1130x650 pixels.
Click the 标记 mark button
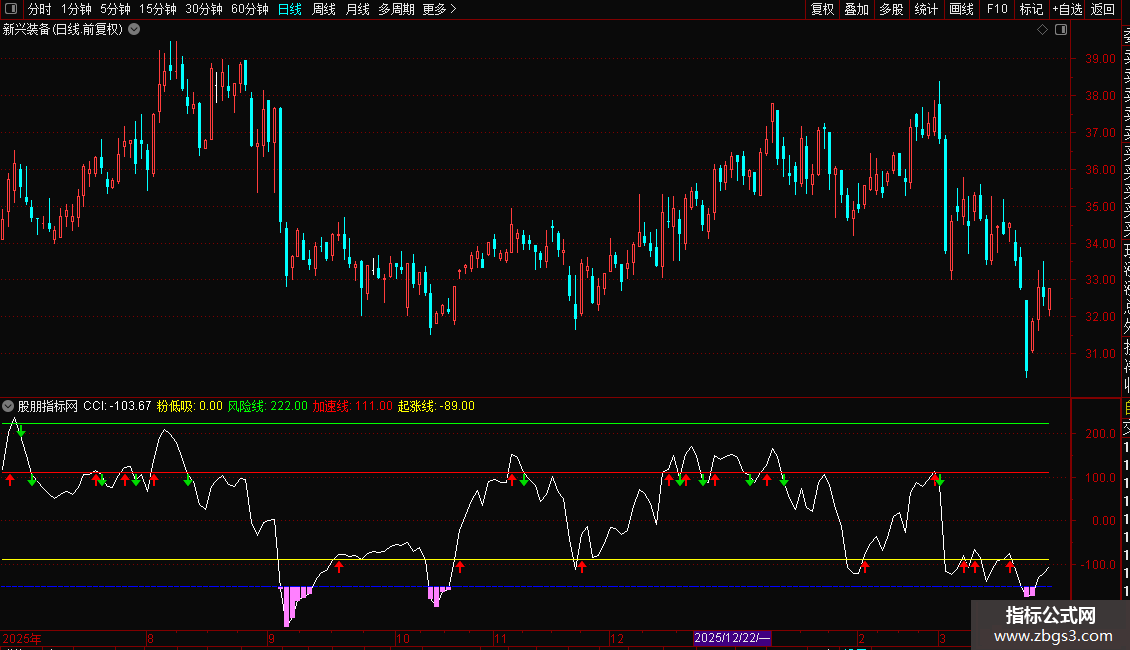click(x=1031, y=9)
